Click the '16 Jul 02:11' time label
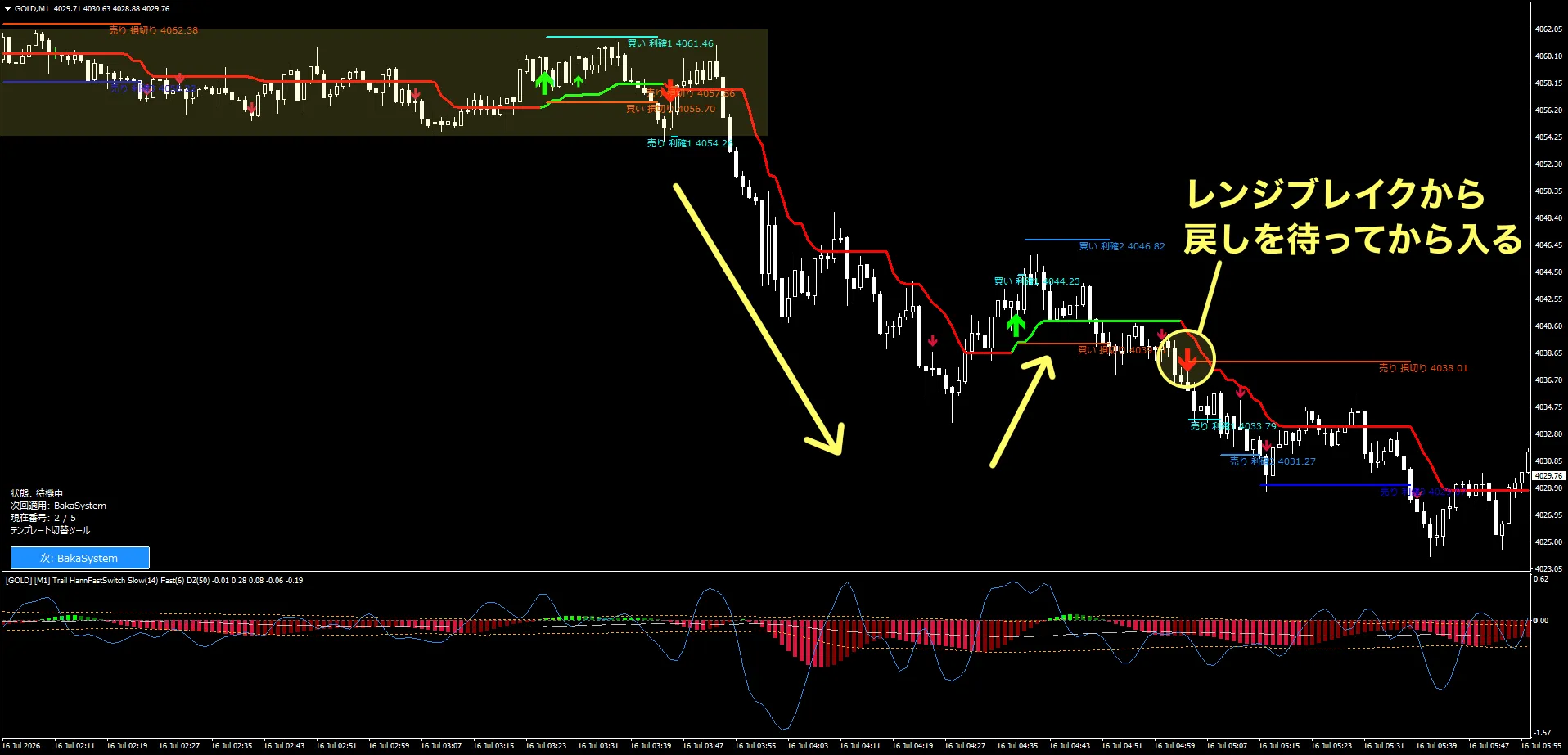Viewport: 1568px width, 755px height. point(74,746)
